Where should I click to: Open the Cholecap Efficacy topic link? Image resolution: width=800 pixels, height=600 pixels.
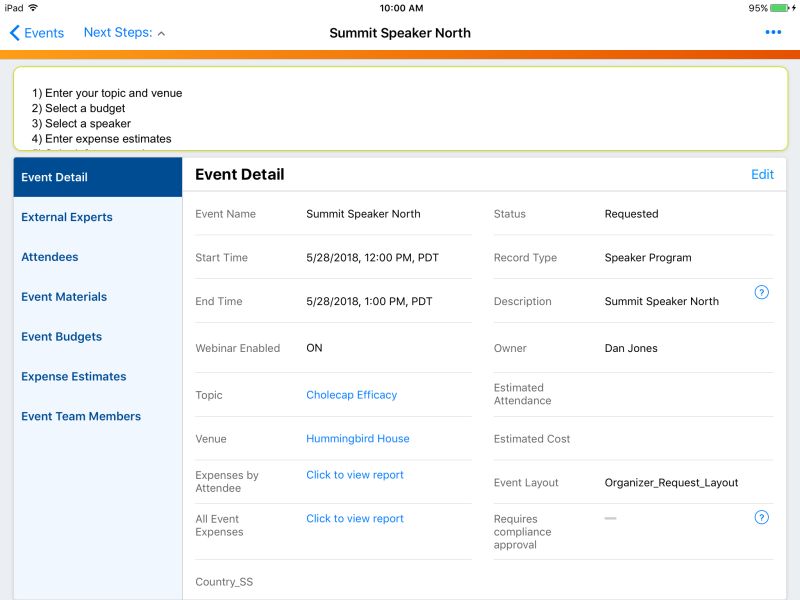click(349, 395)
